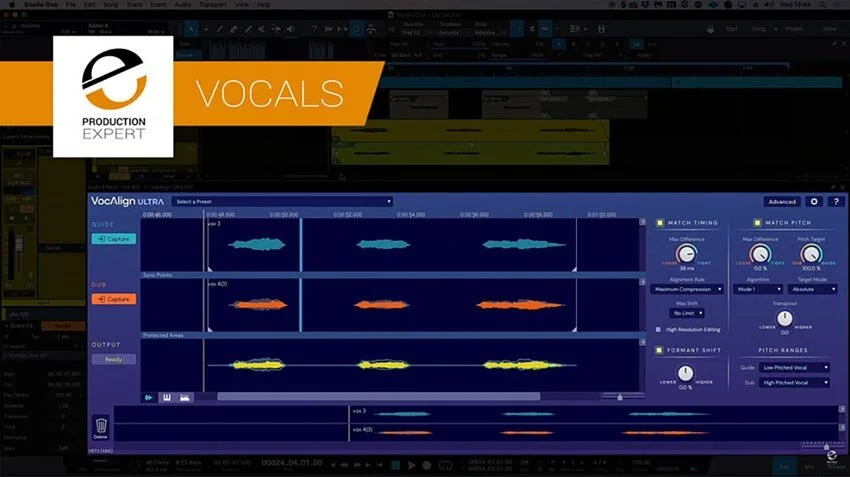Click the plus icon beside vox 3 overview
Image resolution: width=850 pixels, height=477 pixels.
click(x=842, y=409)
